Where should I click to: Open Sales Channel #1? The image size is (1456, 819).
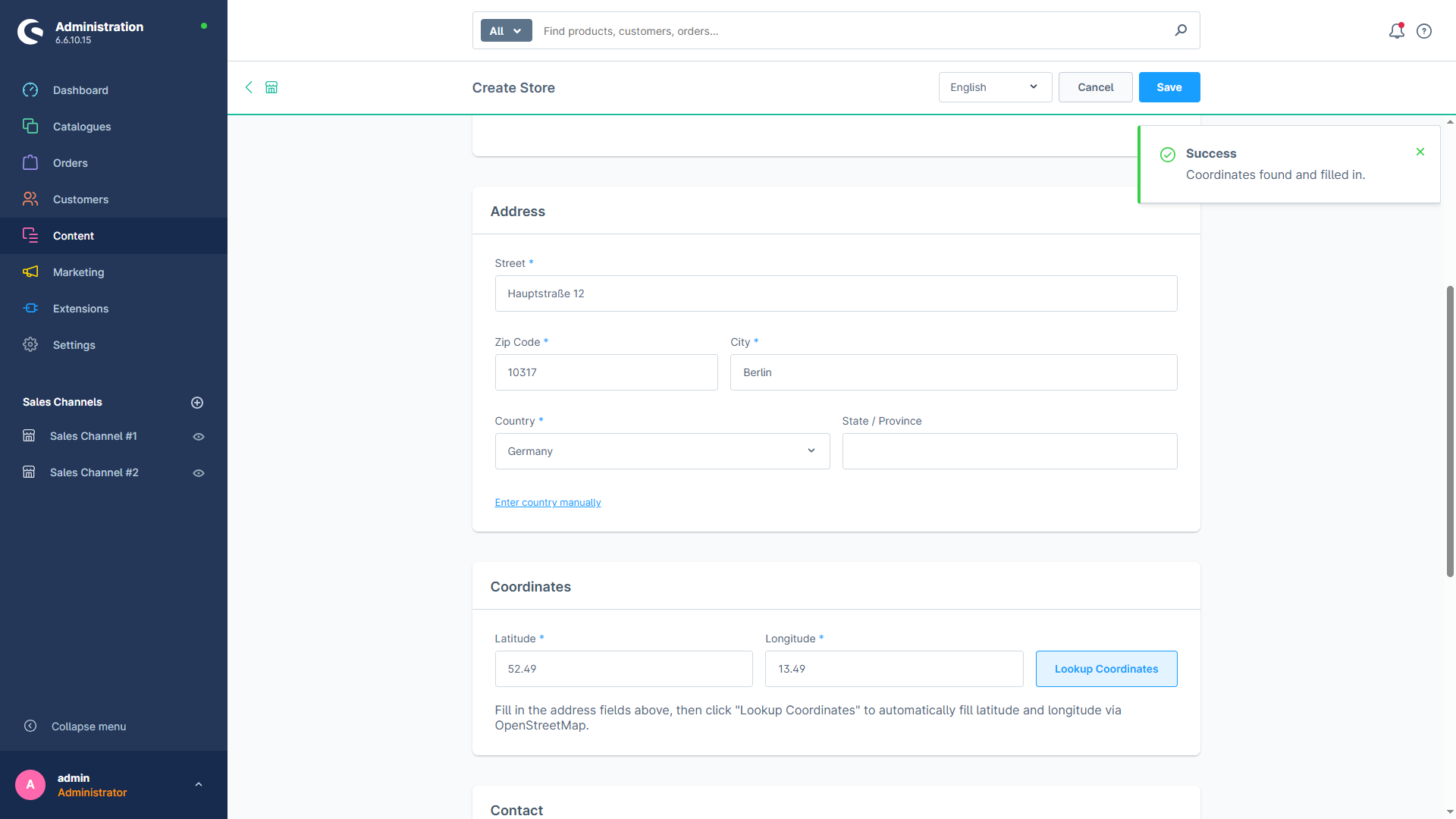[x=93, y=436]
